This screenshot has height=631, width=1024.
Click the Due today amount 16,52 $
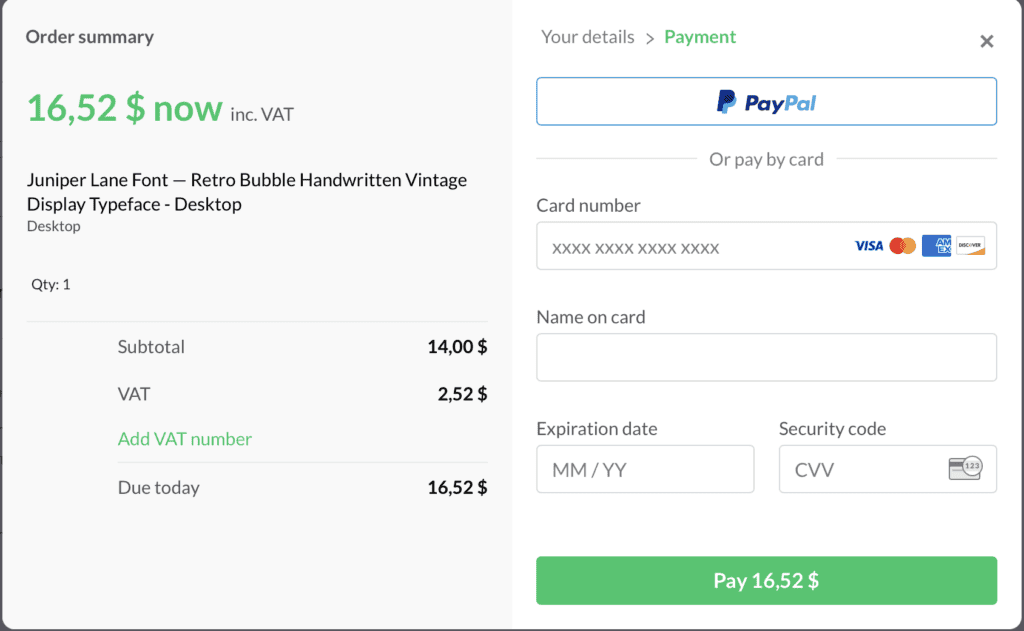click(457, 488)
